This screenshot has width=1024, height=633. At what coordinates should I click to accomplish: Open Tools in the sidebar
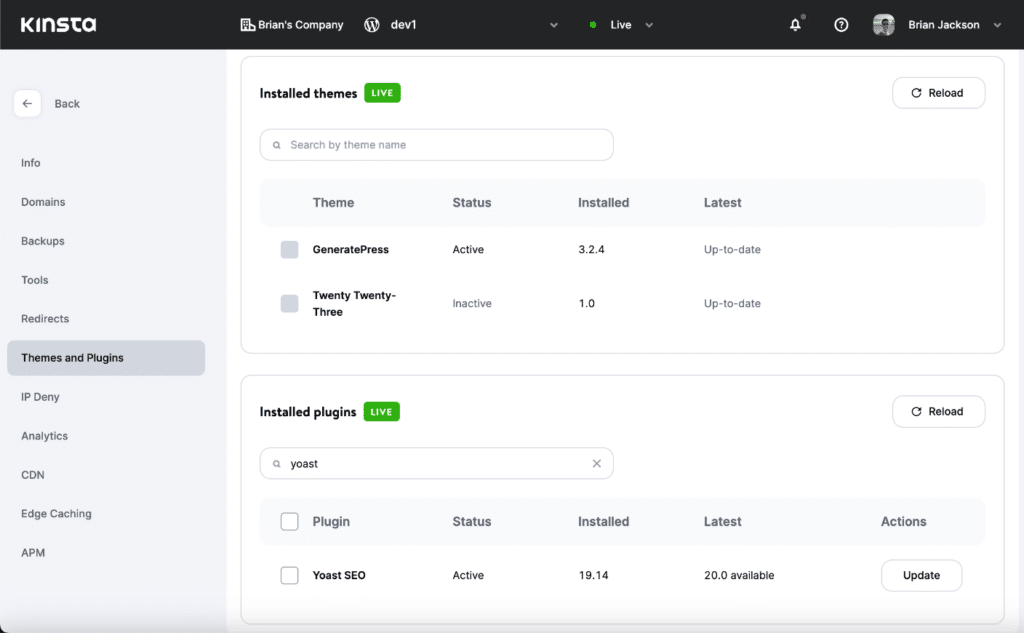35,280
